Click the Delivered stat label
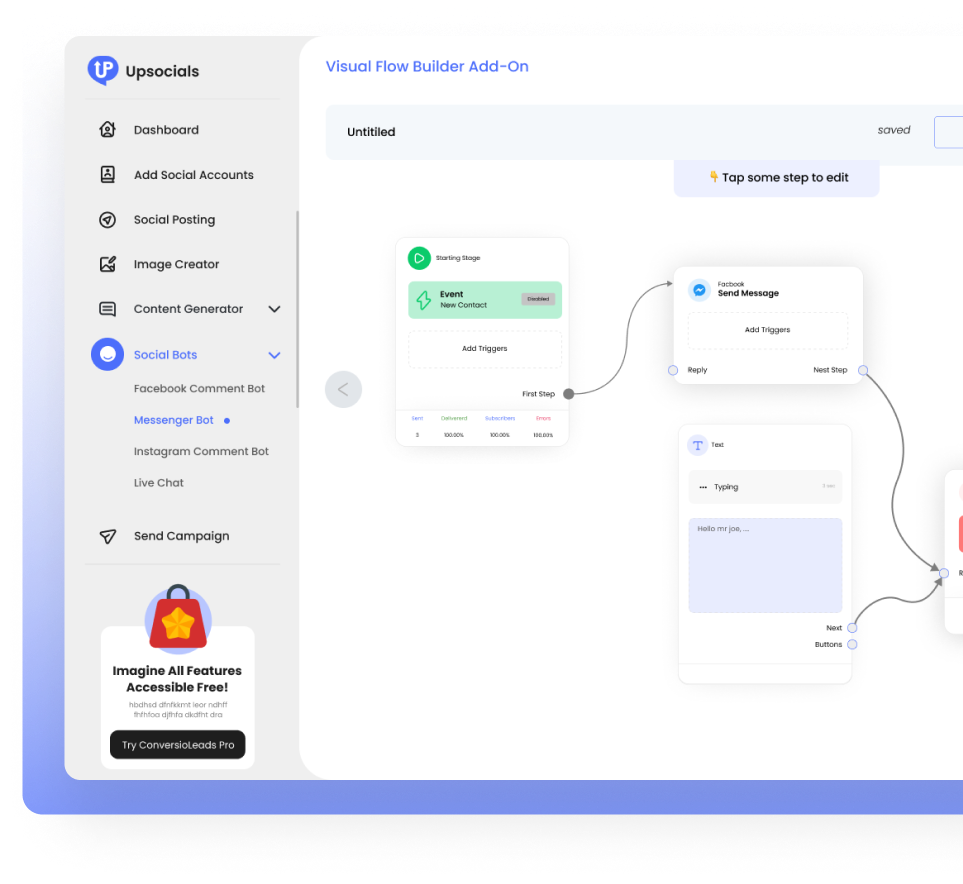Image resolution: width=963 pixels, height=884 pixels. pos(454,418)
